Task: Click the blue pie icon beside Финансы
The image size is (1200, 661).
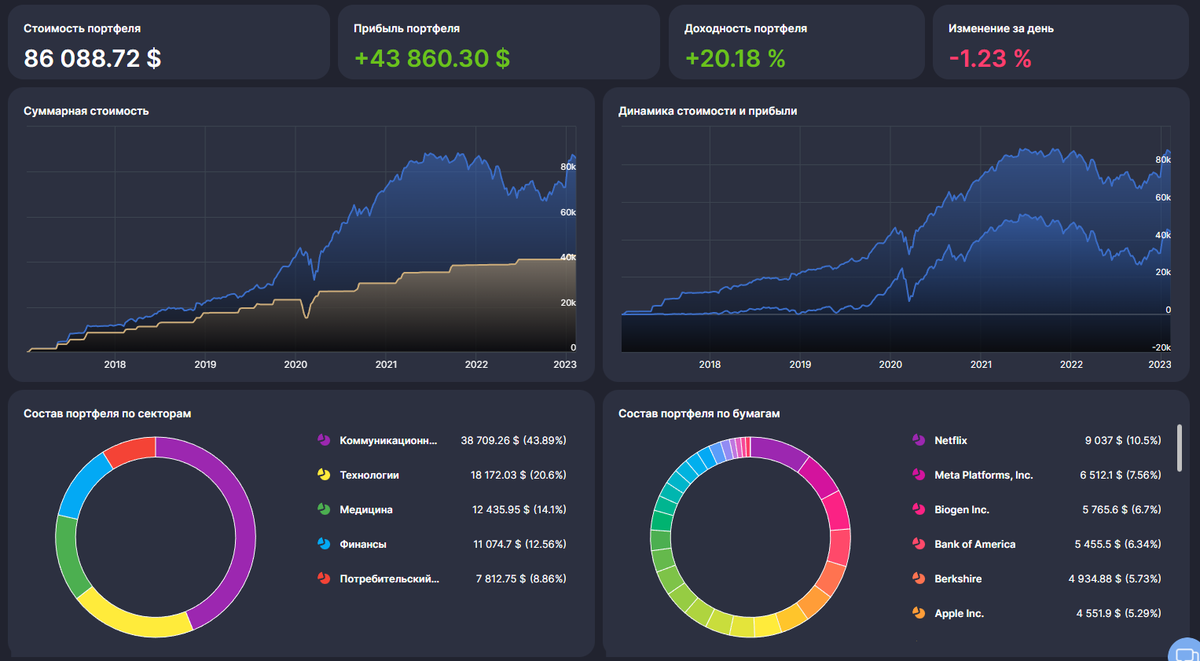Action: tap(323, 544)
